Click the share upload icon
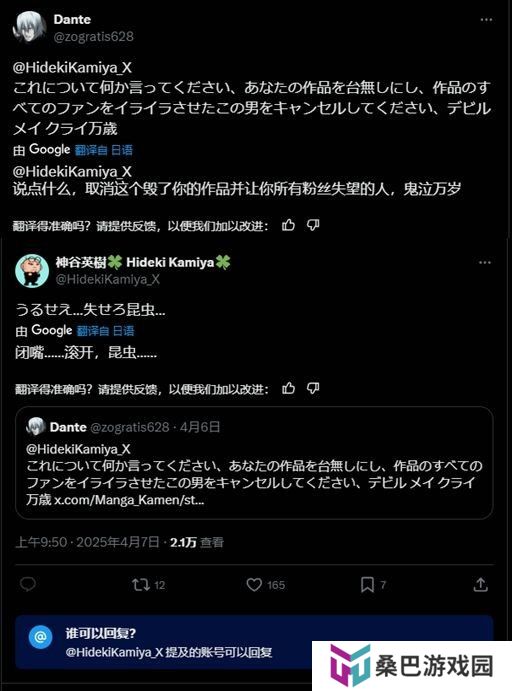 point(480,585)
